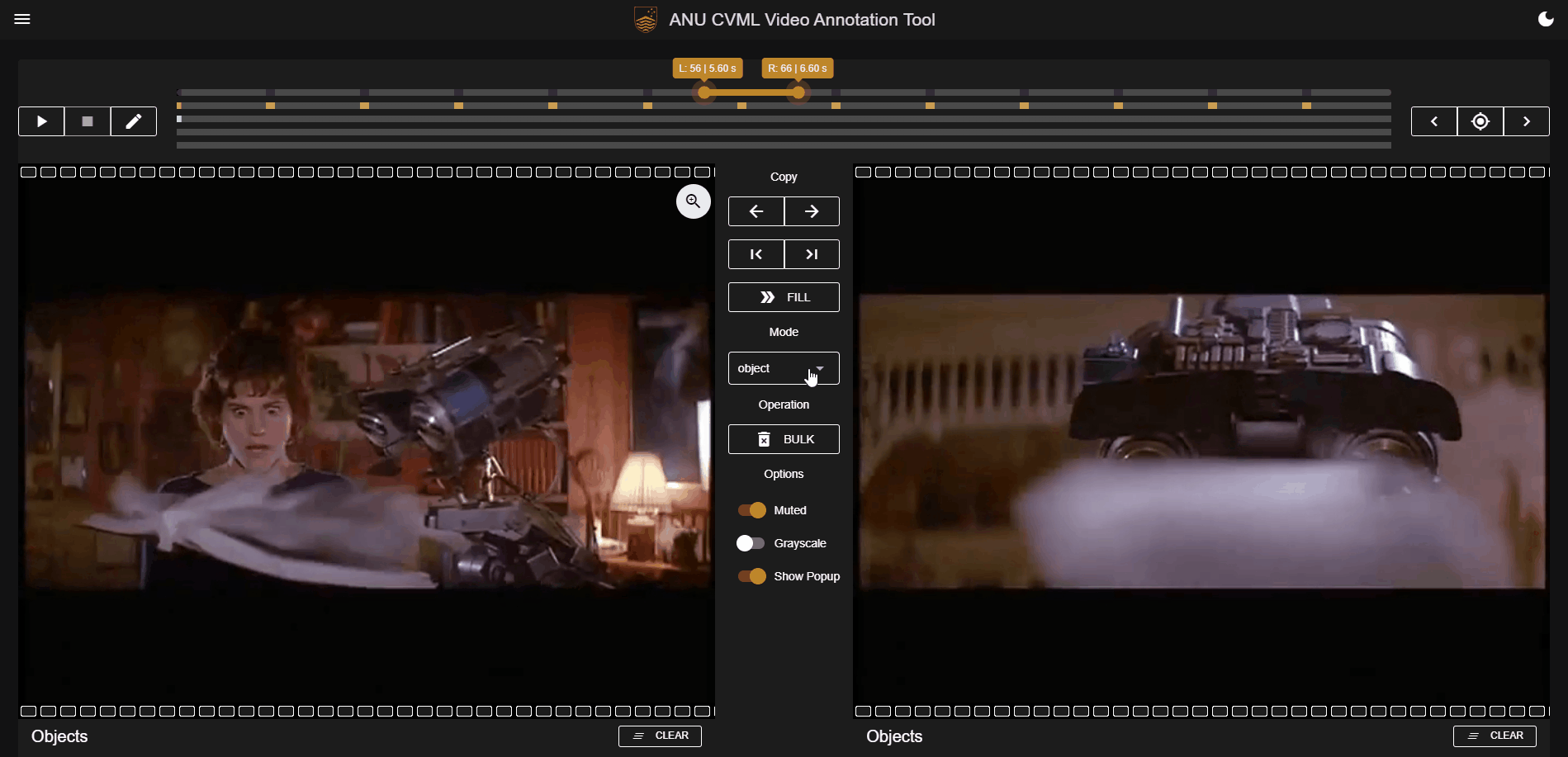This screenshot has height=757, width=1568.
Task: Start video playback with play button
Action: 41,121
